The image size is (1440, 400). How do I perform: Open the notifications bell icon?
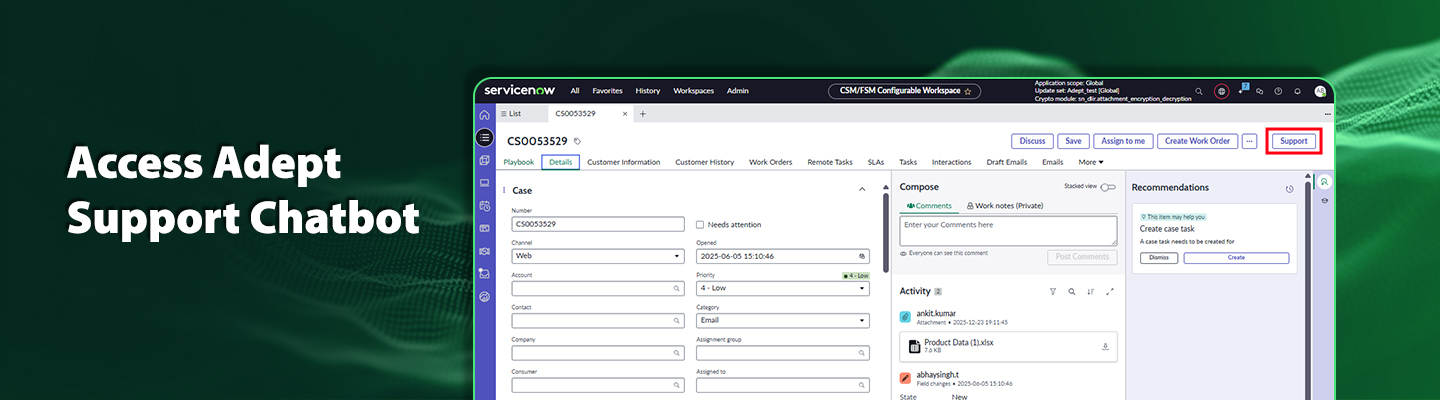1298,91
